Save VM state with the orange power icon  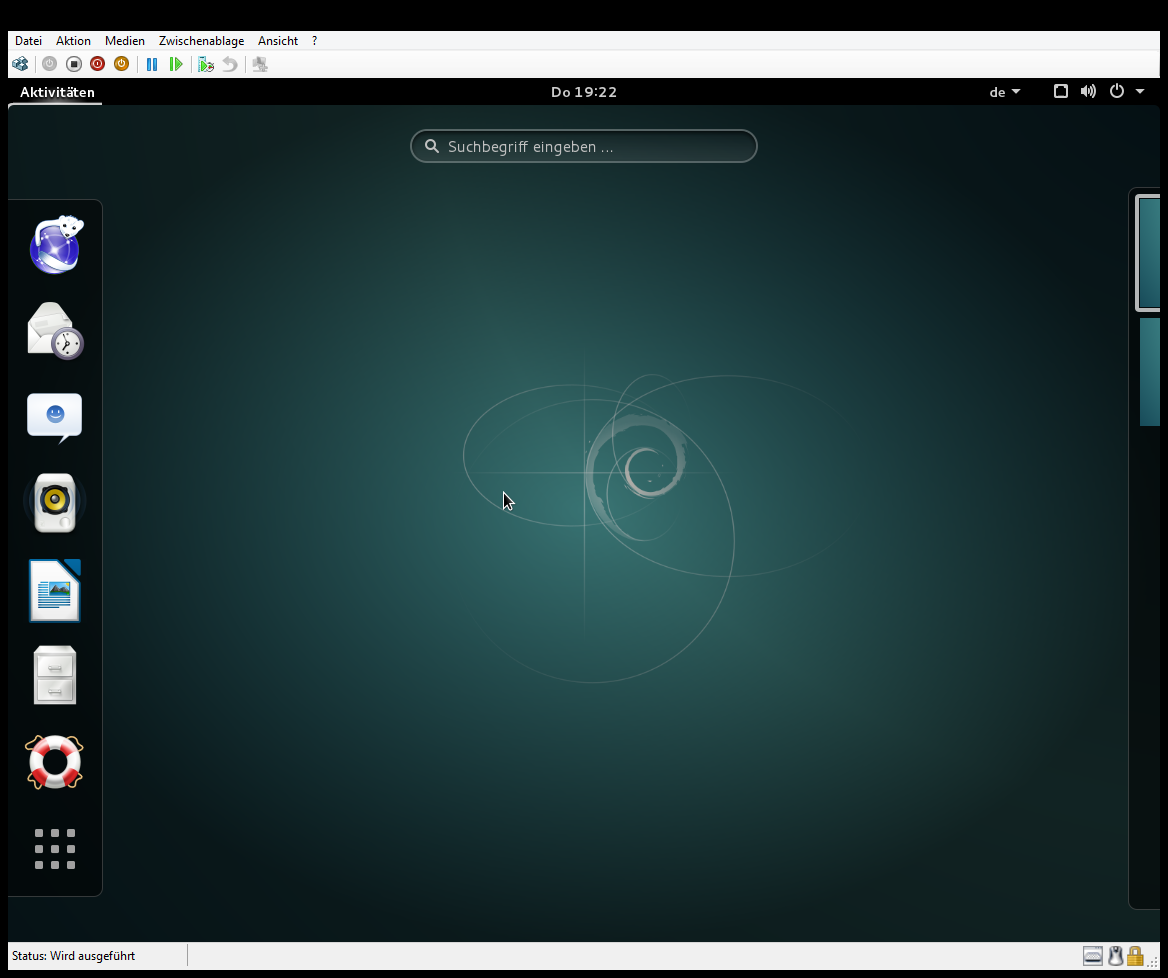[121, 64]
